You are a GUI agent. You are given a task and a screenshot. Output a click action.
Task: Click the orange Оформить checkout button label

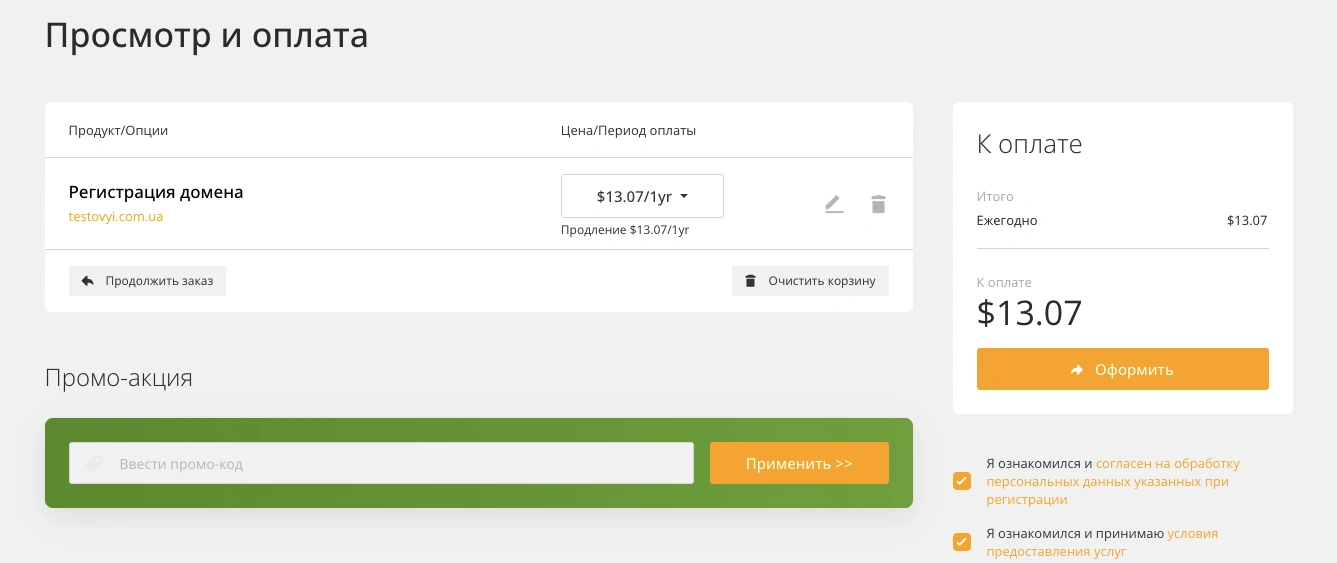point(1134,370)
